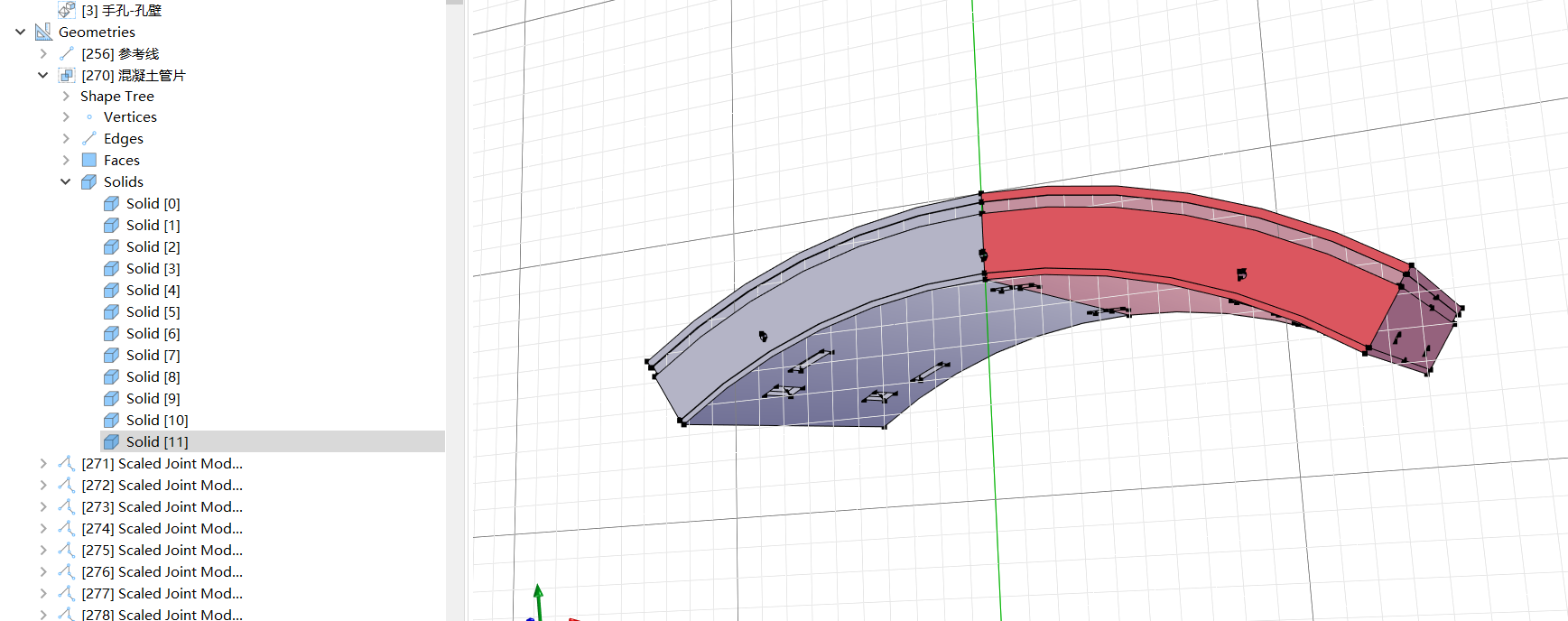Select Solid [7] in the tree
The height and width of the screenshot is (621, 1568).
(153, 355)
